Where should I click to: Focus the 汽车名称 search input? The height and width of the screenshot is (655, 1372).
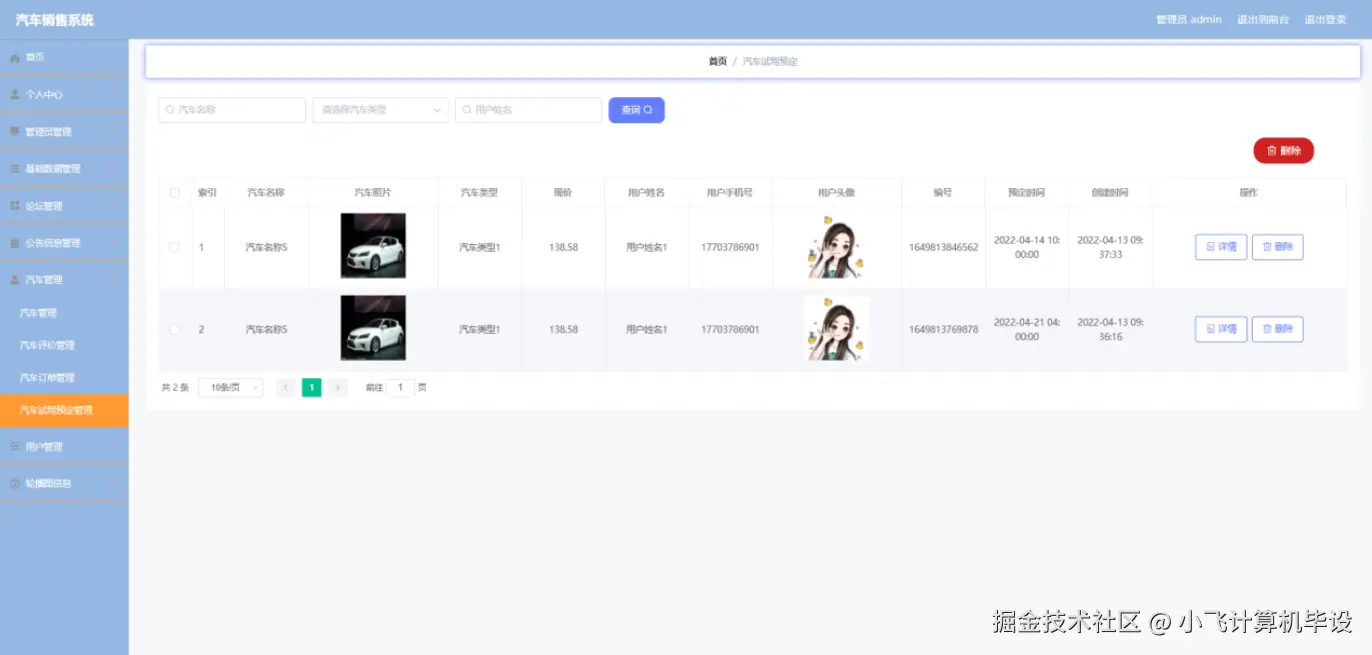(x=232, y=110)
